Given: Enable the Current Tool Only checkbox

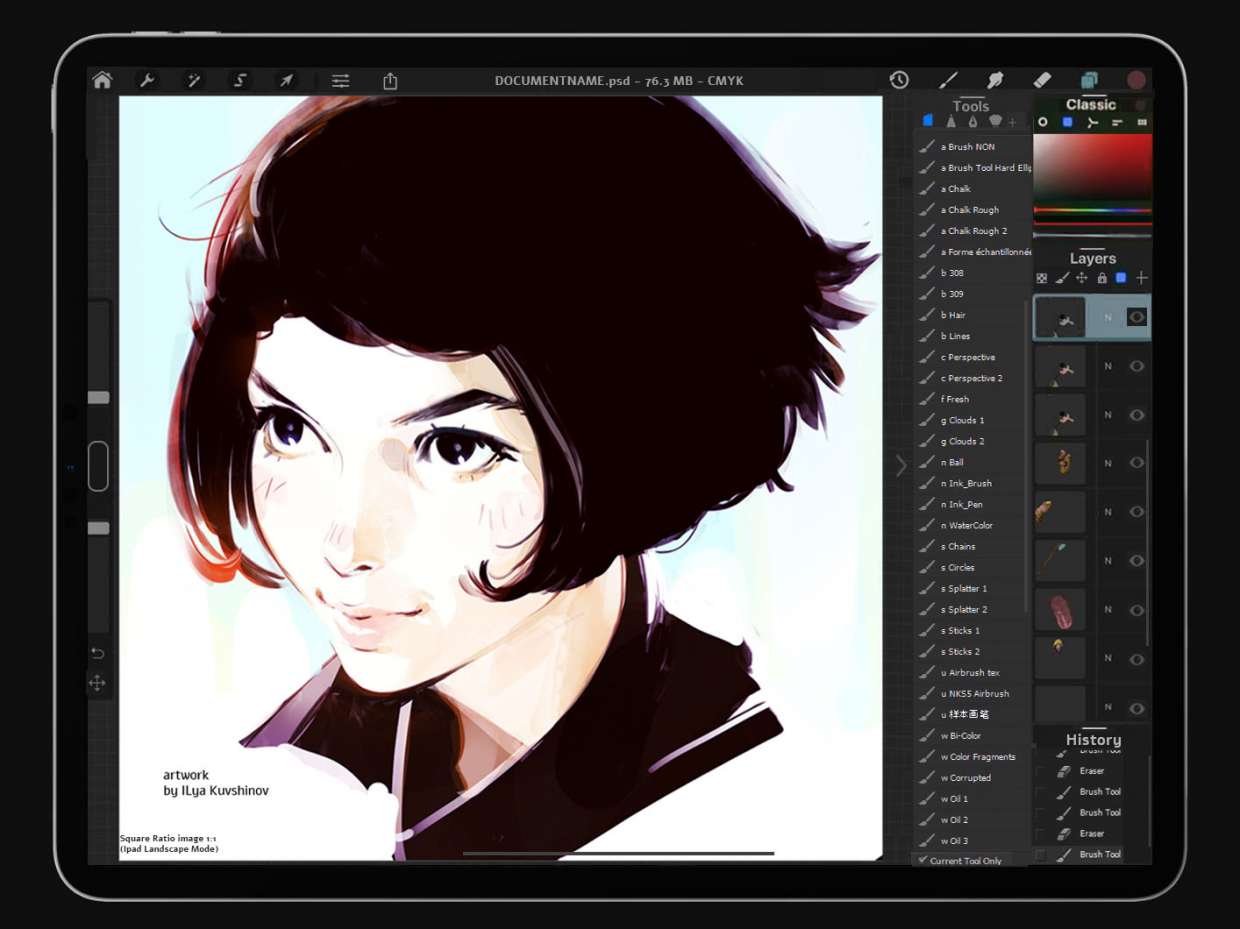Looking at the screenshot, I should point(922,860).
